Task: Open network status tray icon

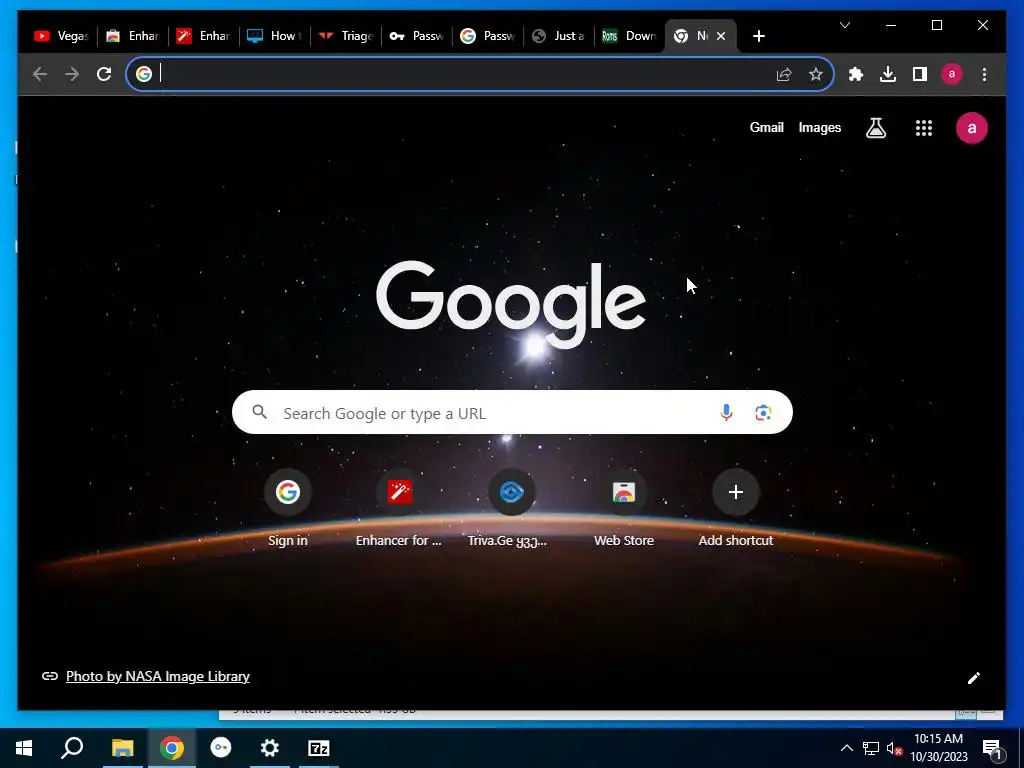Action: 870,748
